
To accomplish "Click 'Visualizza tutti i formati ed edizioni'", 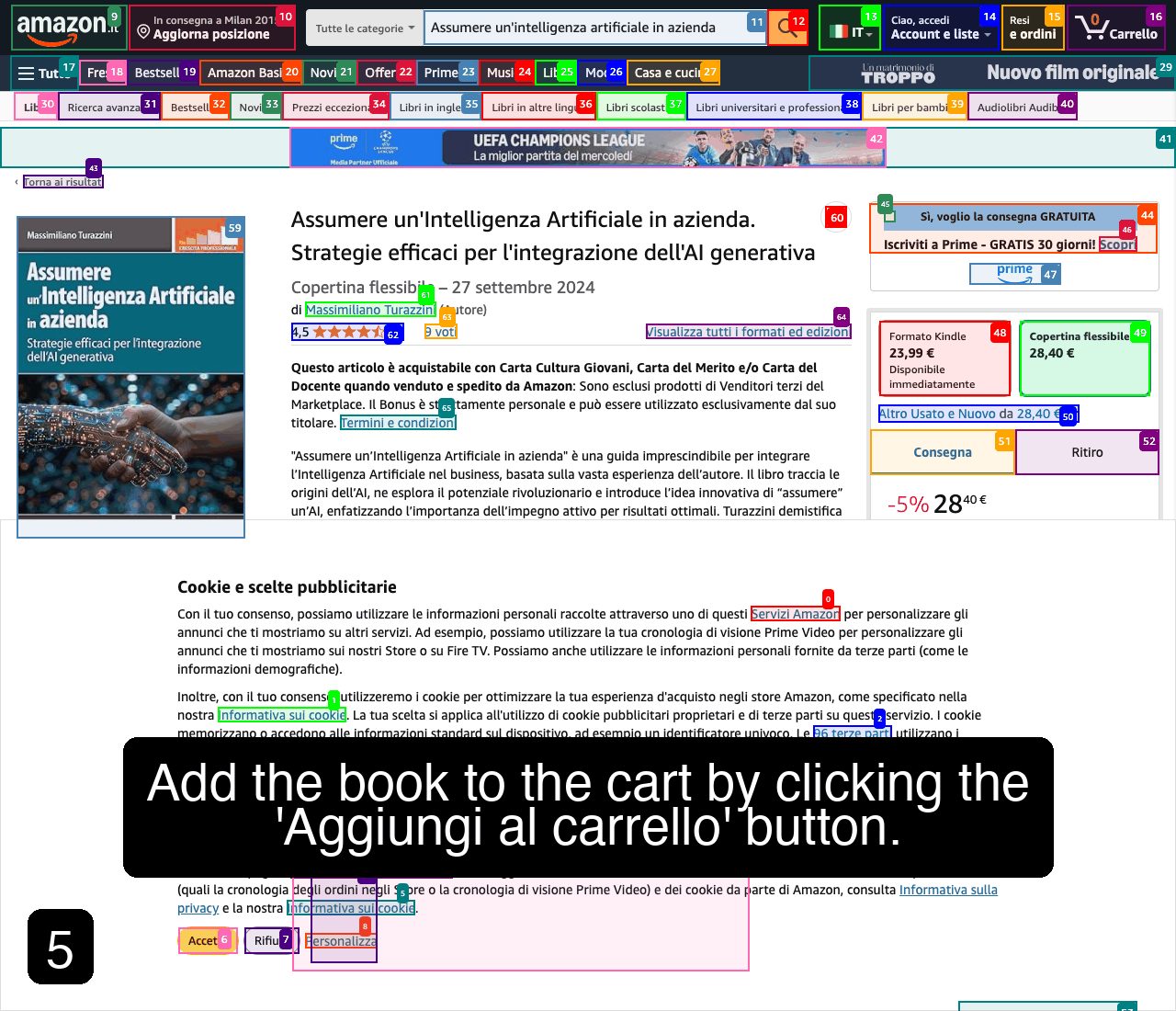I will pyautogui.click(x=748, y=332).
